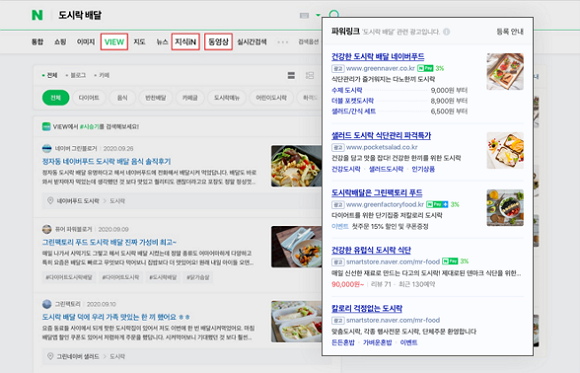580x373 pixels.
Task: Switch to the thumbnail card view icon
Action: coord(310,75)
